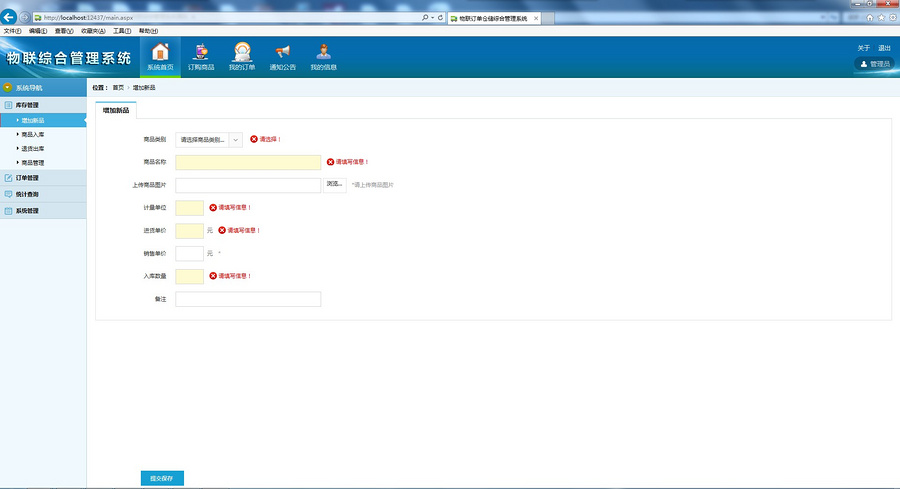This screenshot has height=489, width=900.
Task: Collapse the 库存管理 sidebar section
Action: tap(28, 105)
